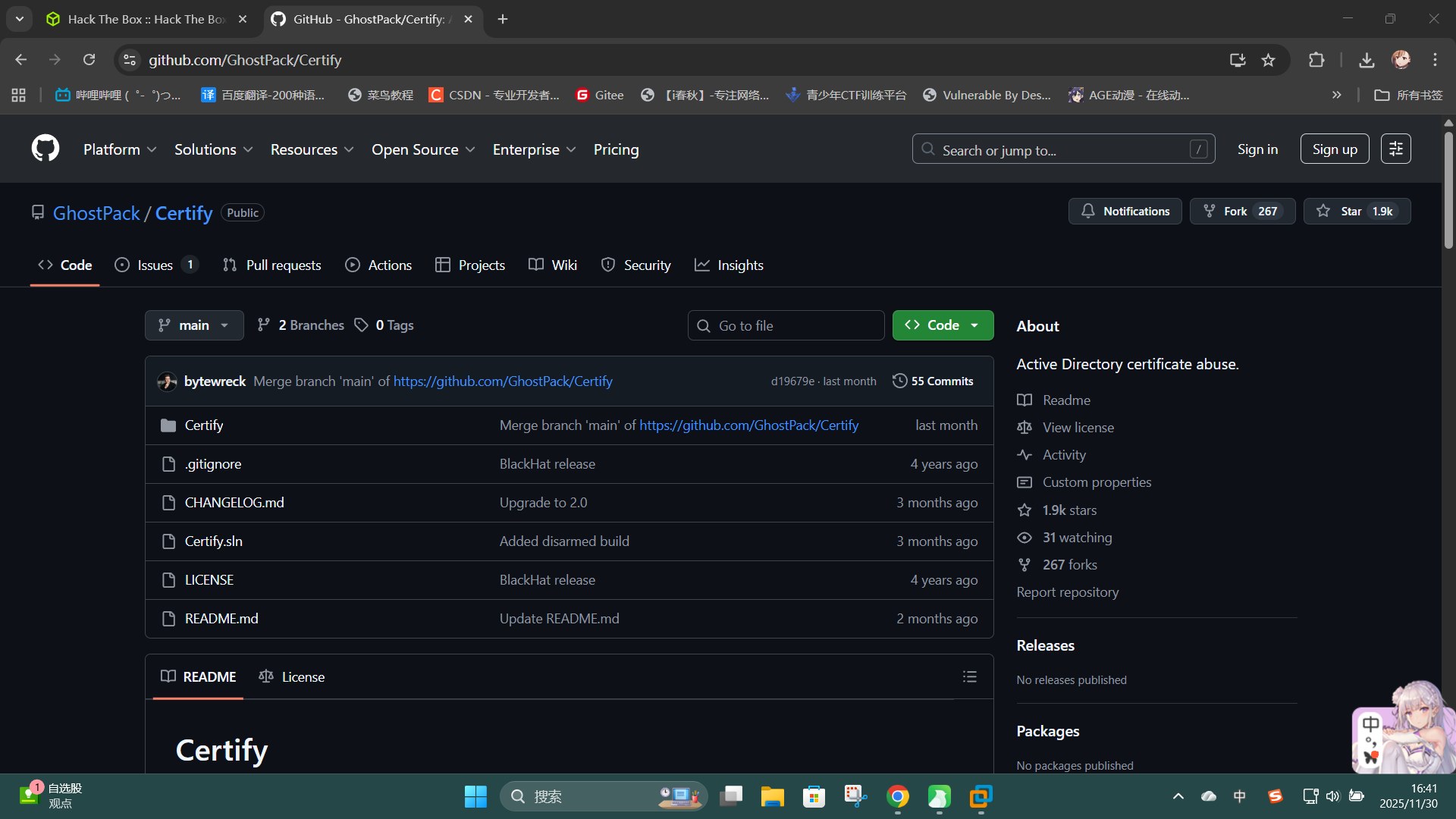1456x819 pixels.
Task: Open the bytewreck avatar thumbnail
Action: (167, 381)
